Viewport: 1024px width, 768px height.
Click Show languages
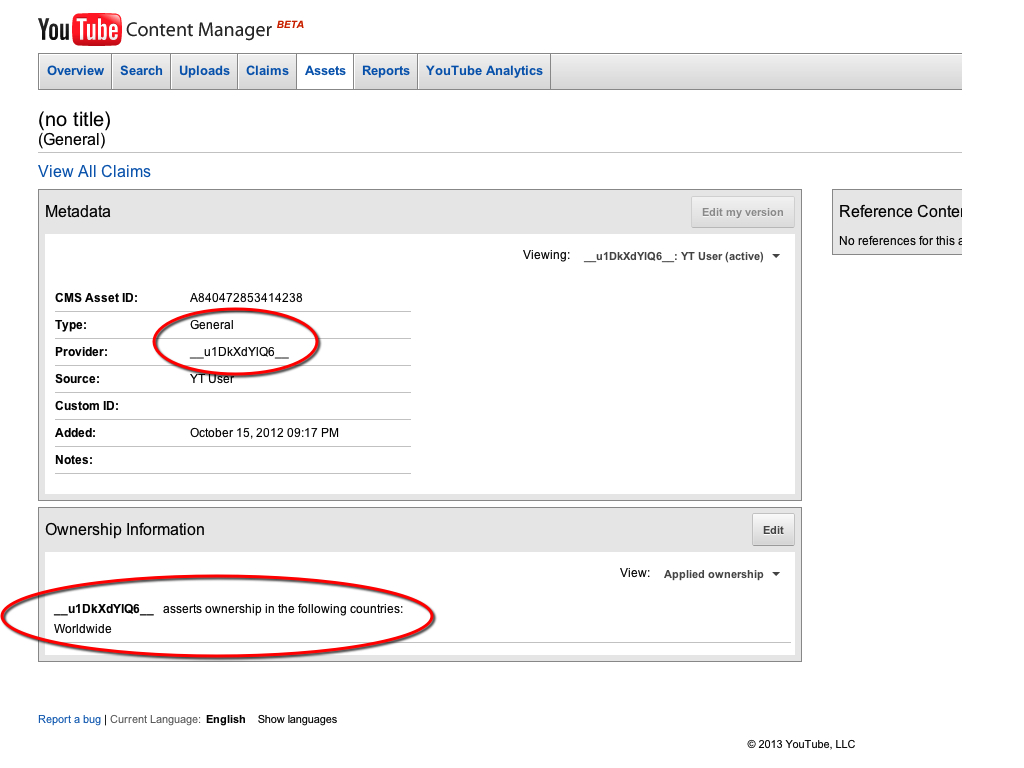pos(297,719)
